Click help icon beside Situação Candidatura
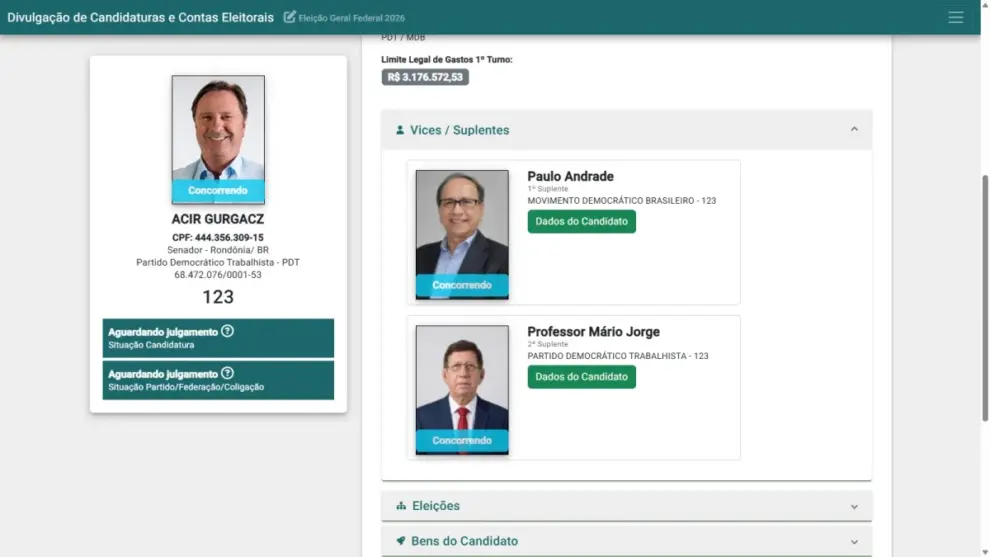The image size is (990, 557). [227, 331]
